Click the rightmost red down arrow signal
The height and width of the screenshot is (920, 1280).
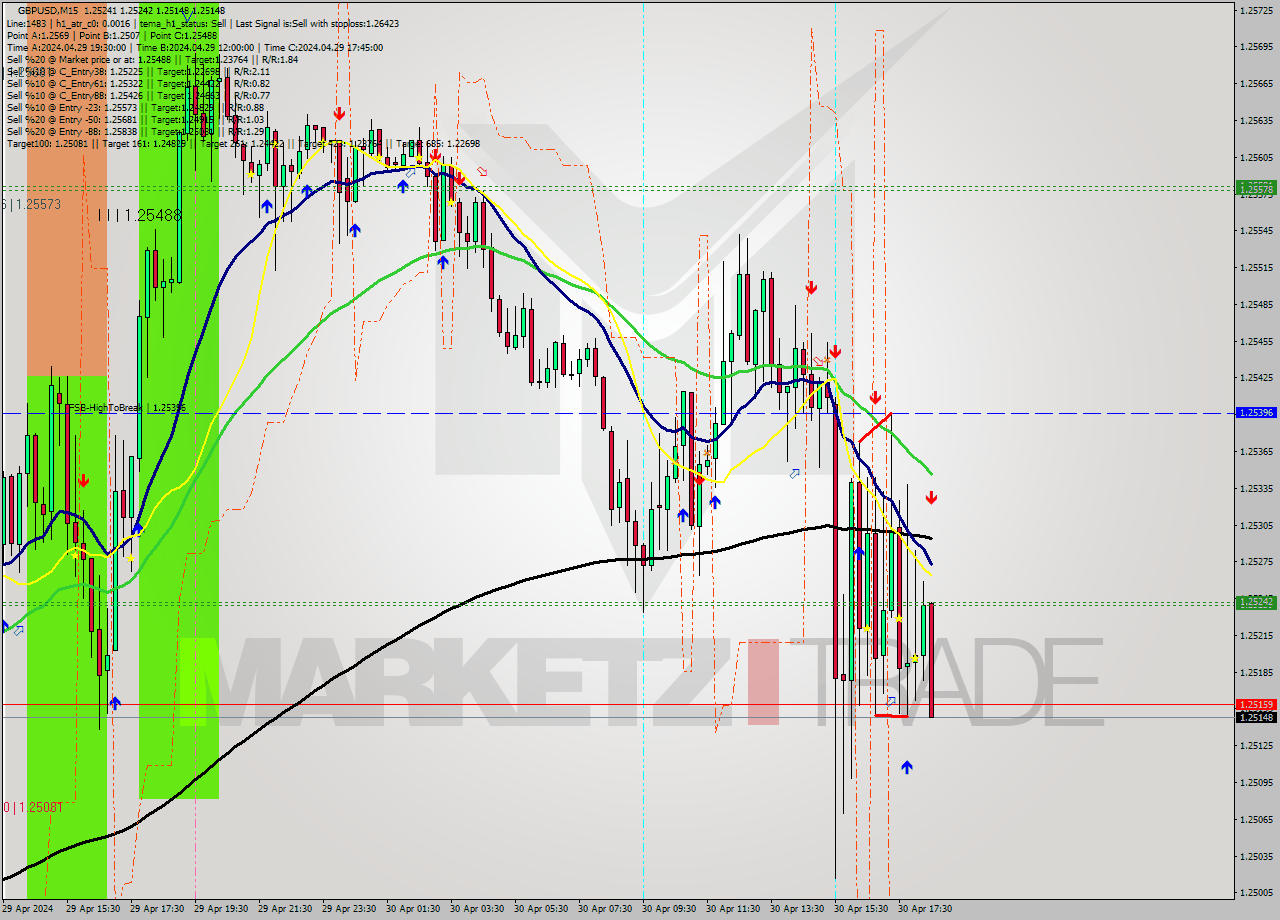coord(931,497)
